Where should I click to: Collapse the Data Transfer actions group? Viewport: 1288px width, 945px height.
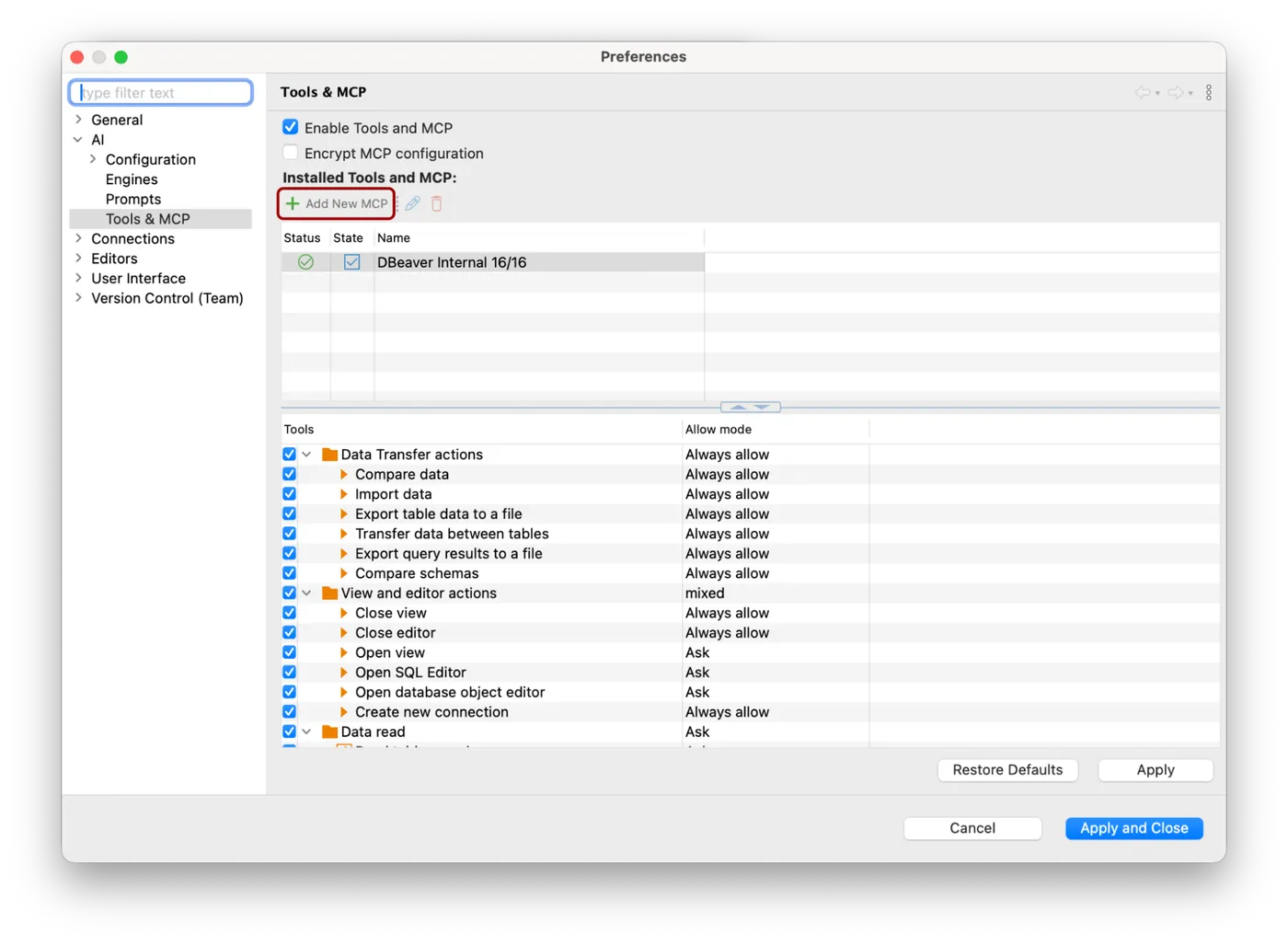tap(306, 455)
